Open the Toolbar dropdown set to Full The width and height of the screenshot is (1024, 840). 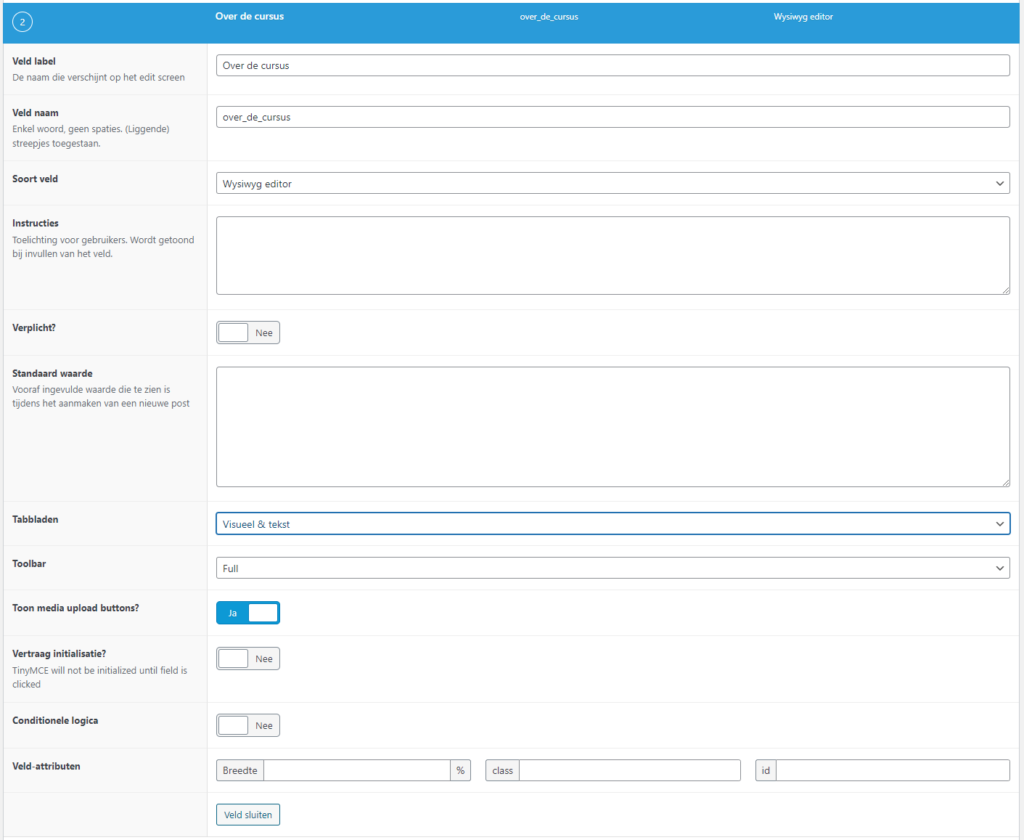(613, 568)
